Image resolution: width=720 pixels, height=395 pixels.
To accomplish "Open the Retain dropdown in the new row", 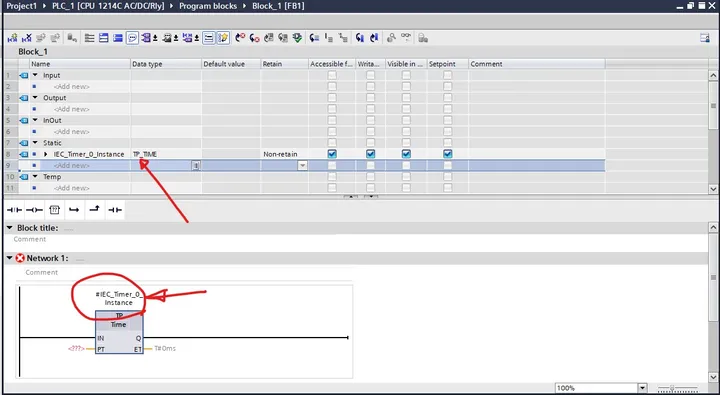I will click(x=302, y=165).
